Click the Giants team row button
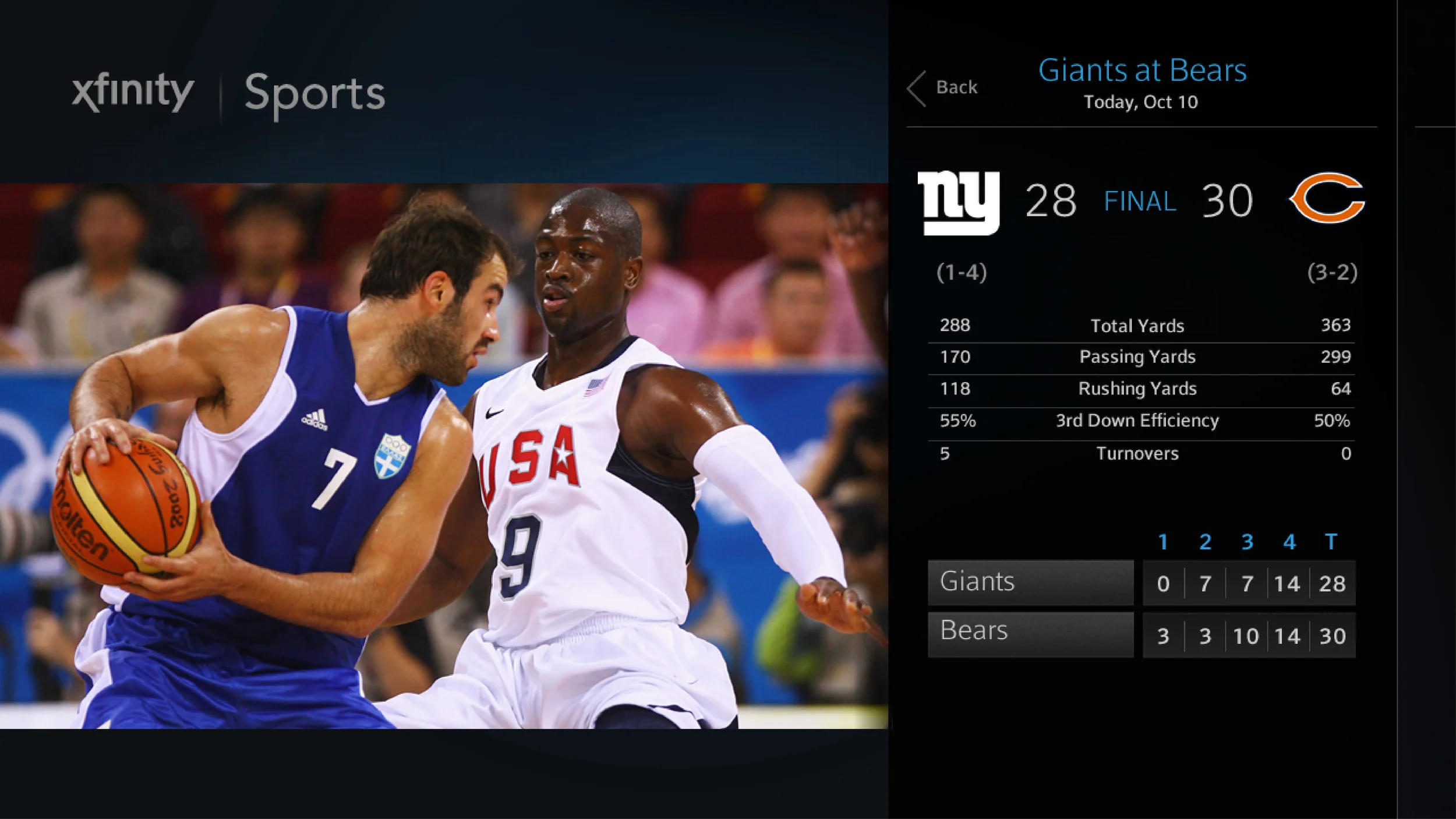Viewport: 1456px width, 819px height. point(1031,583)
